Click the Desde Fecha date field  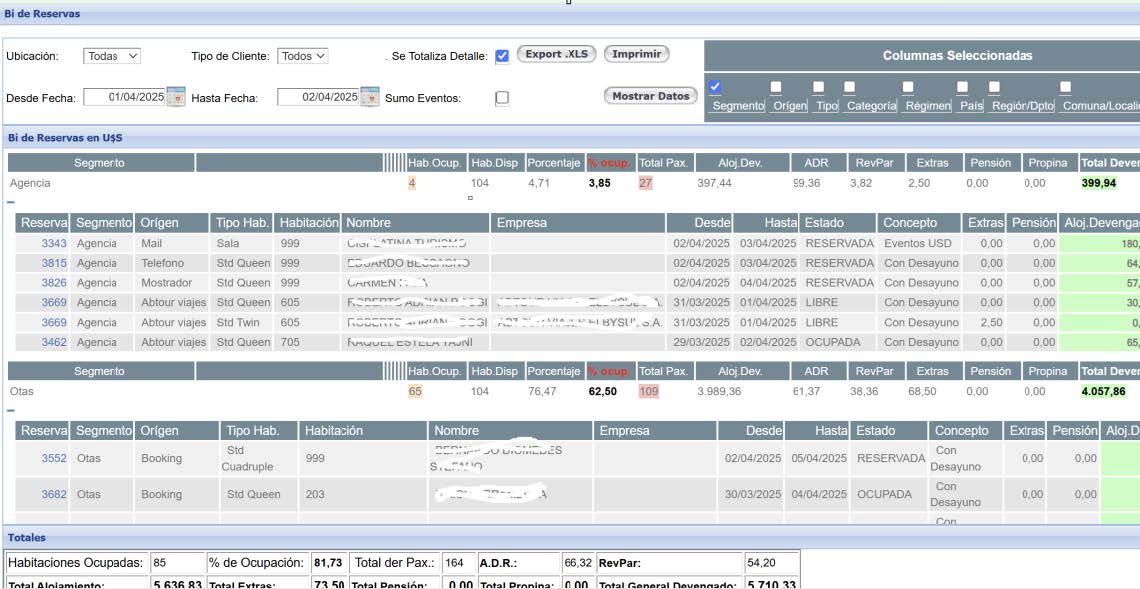[123, 97]
